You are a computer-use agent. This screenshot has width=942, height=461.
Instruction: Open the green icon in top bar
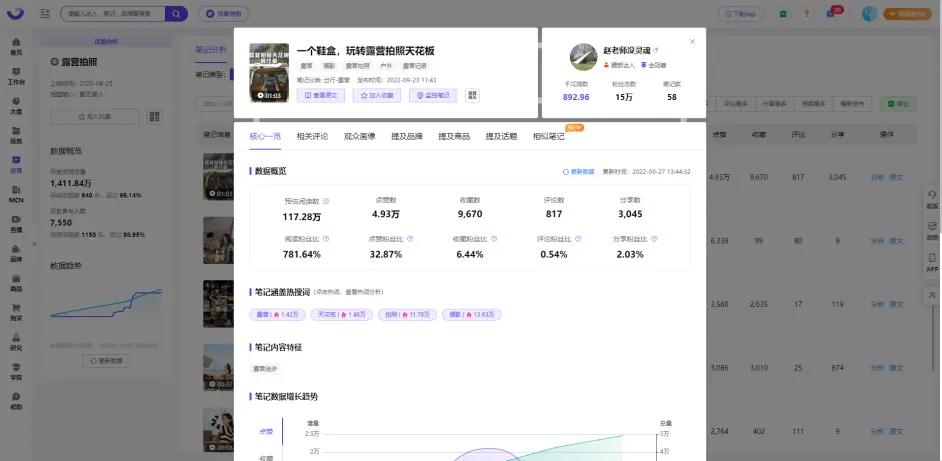click(x=783, y=14)
